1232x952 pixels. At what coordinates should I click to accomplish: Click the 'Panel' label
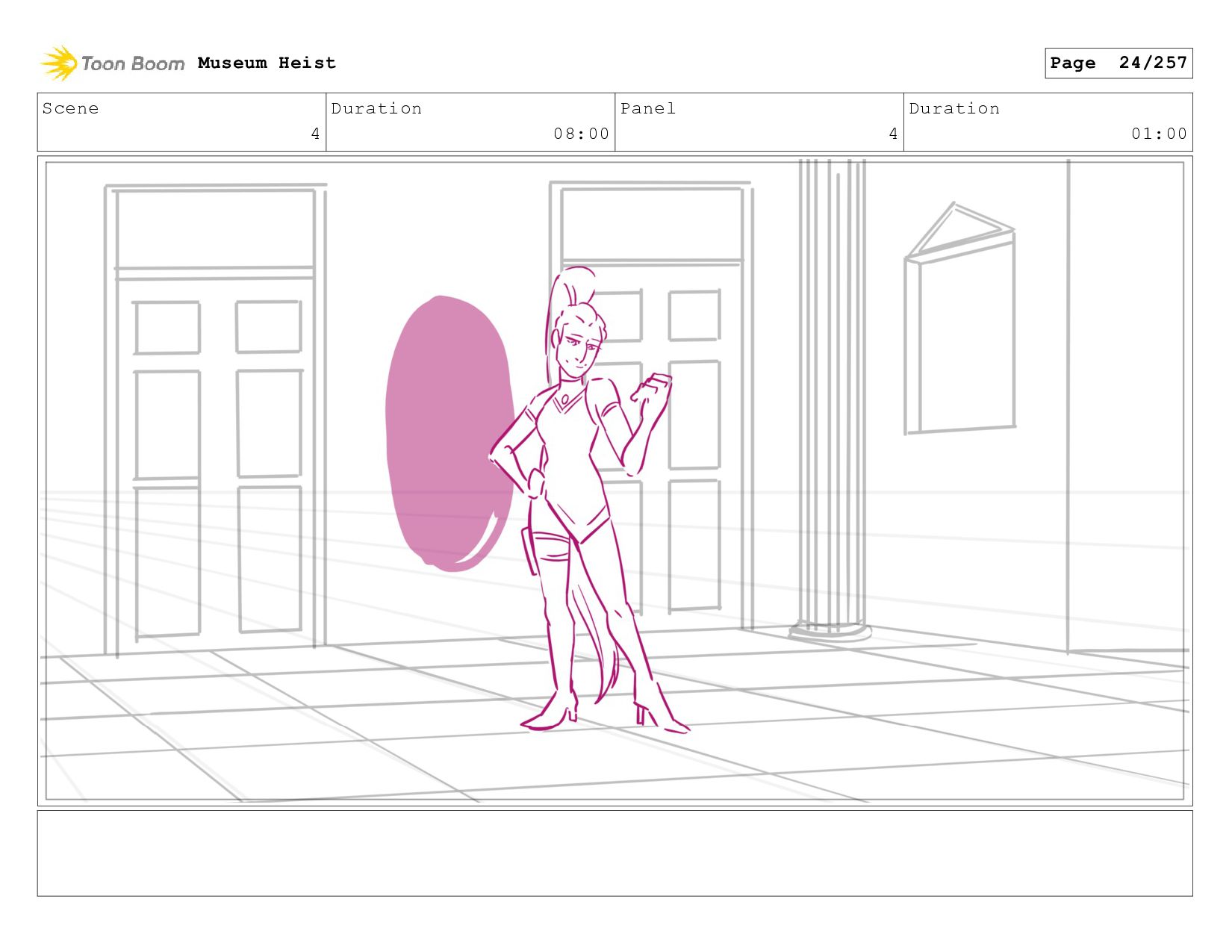(647, 109)
